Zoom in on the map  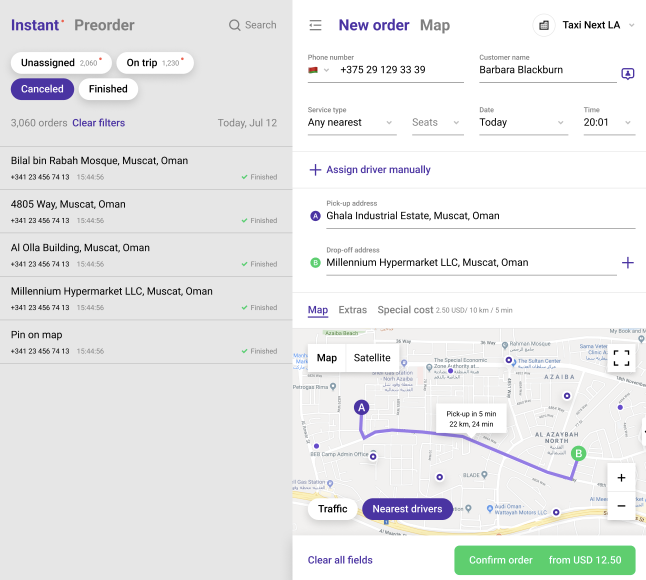(x=621, y=478)
